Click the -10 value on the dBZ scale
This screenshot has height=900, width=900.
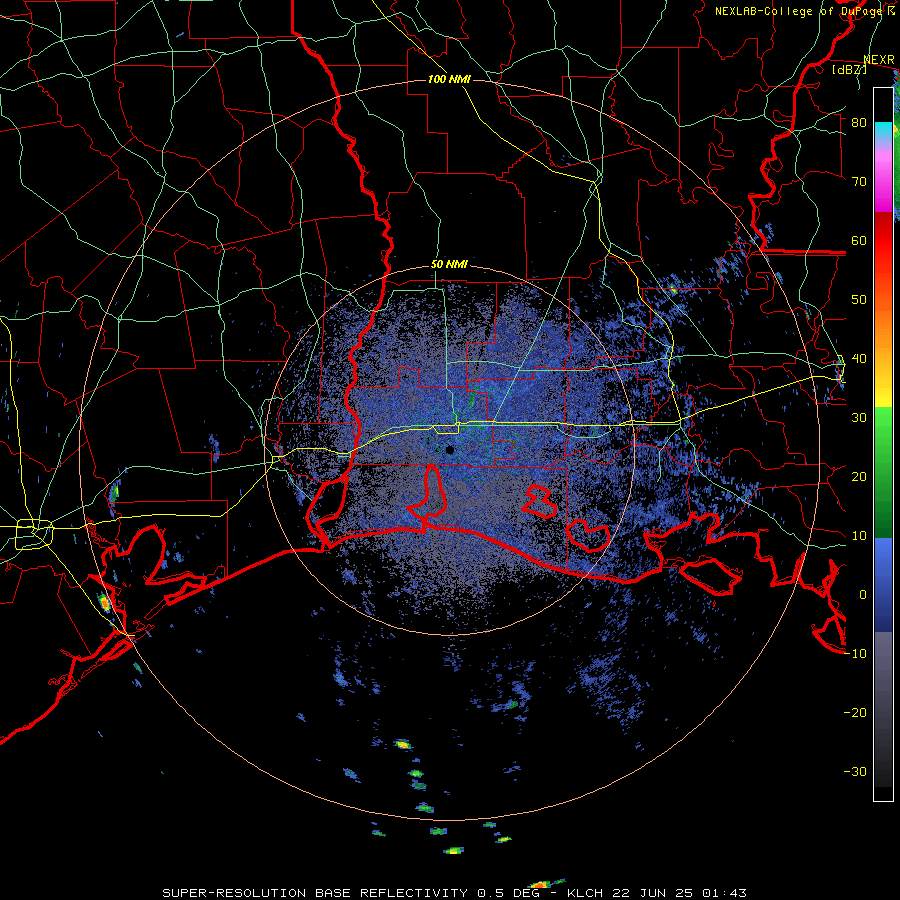855,654
